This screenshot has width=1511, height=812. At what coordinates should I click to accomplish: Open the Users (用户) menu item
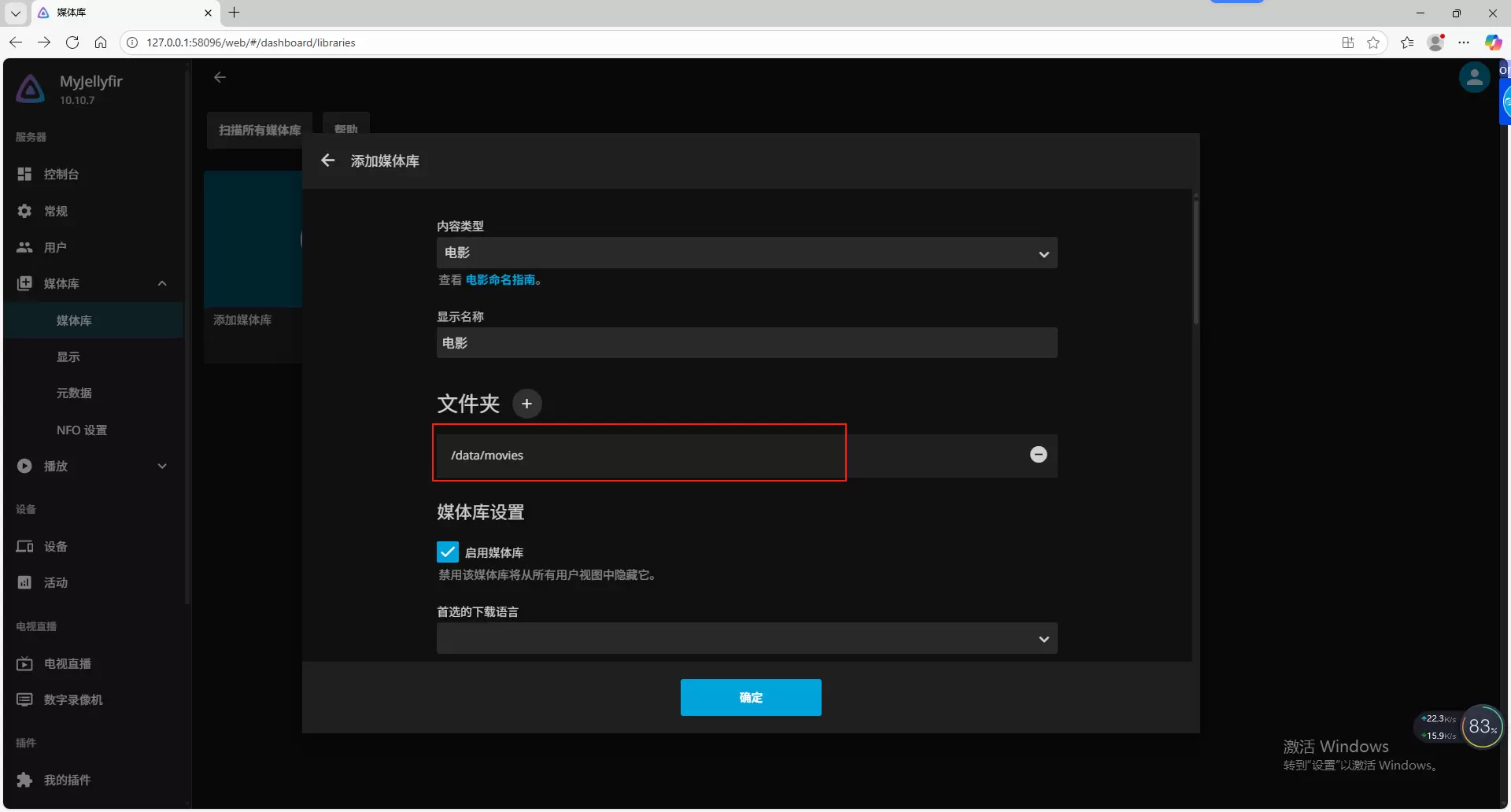(55, 247)
